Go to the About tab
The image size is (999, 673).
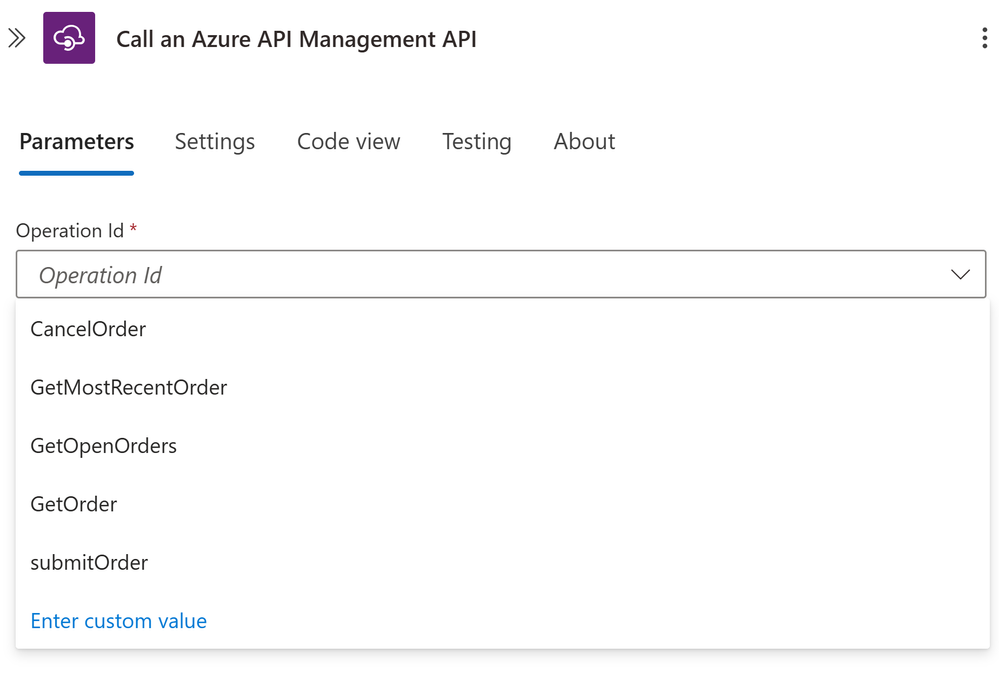click(584, 141)
